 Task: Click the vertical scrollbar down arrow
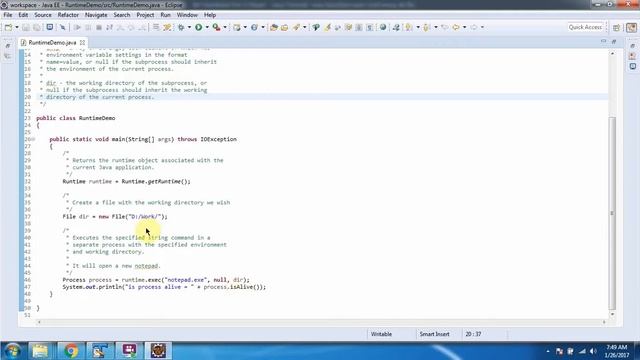[x=612, y=314]
